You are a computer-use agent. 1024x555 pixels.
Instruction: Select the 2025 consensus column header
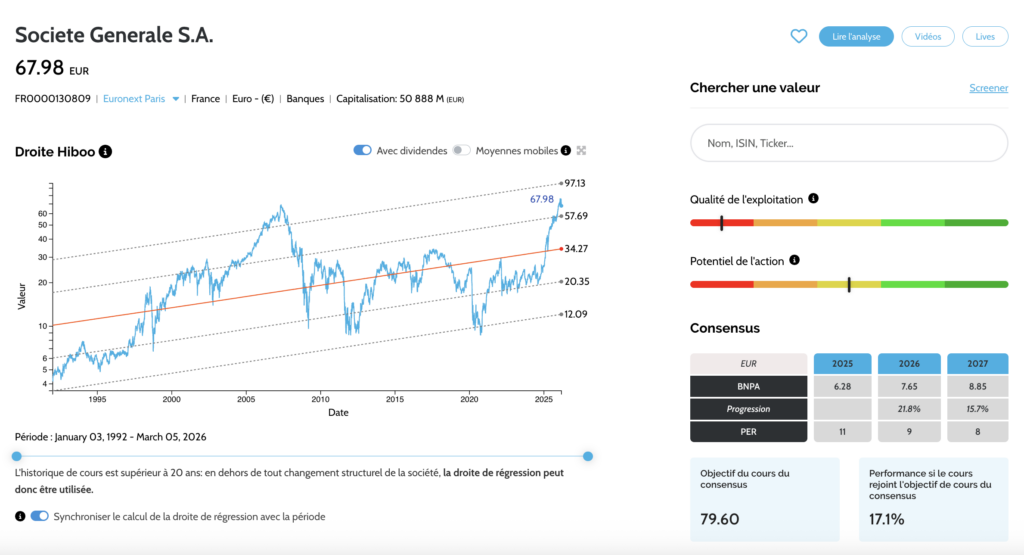point(841,363)
